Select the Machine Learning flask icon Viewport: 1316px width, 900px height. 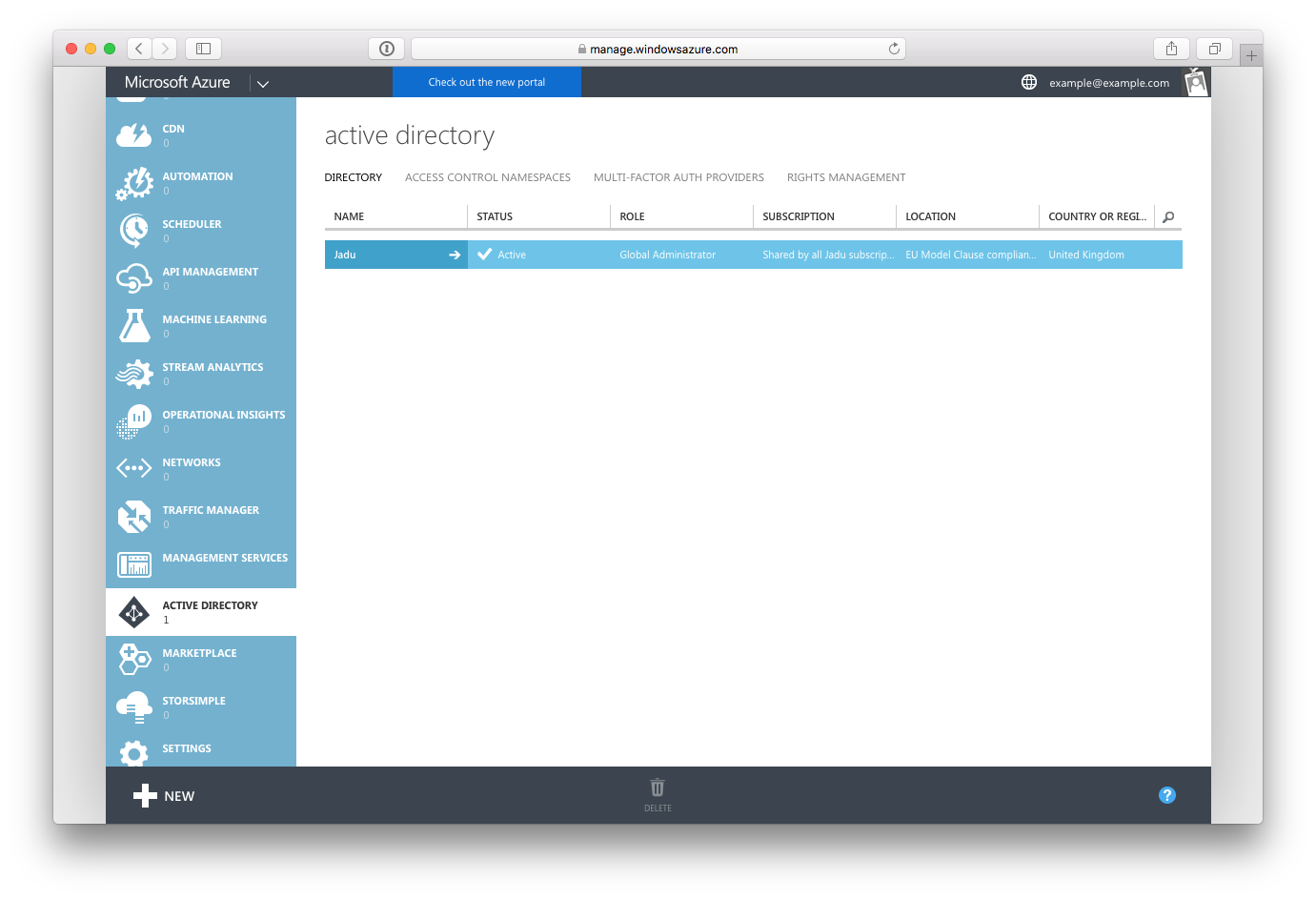134,326
